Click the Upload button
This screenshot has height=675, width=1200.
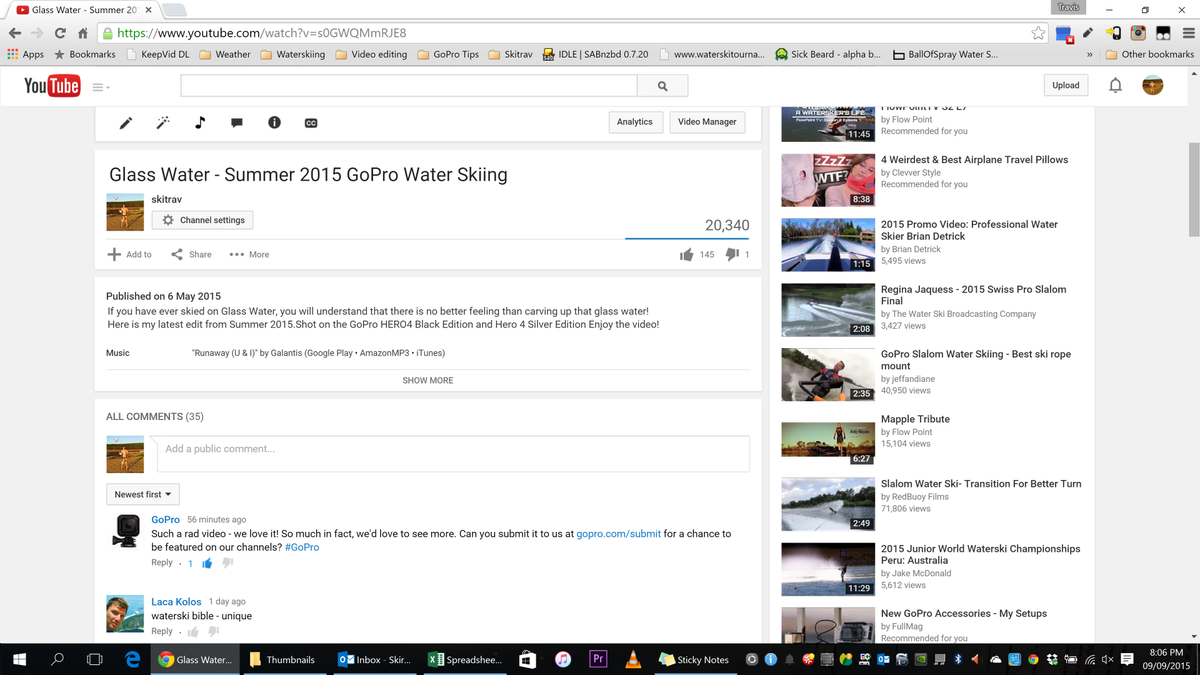pos(1066,85)
